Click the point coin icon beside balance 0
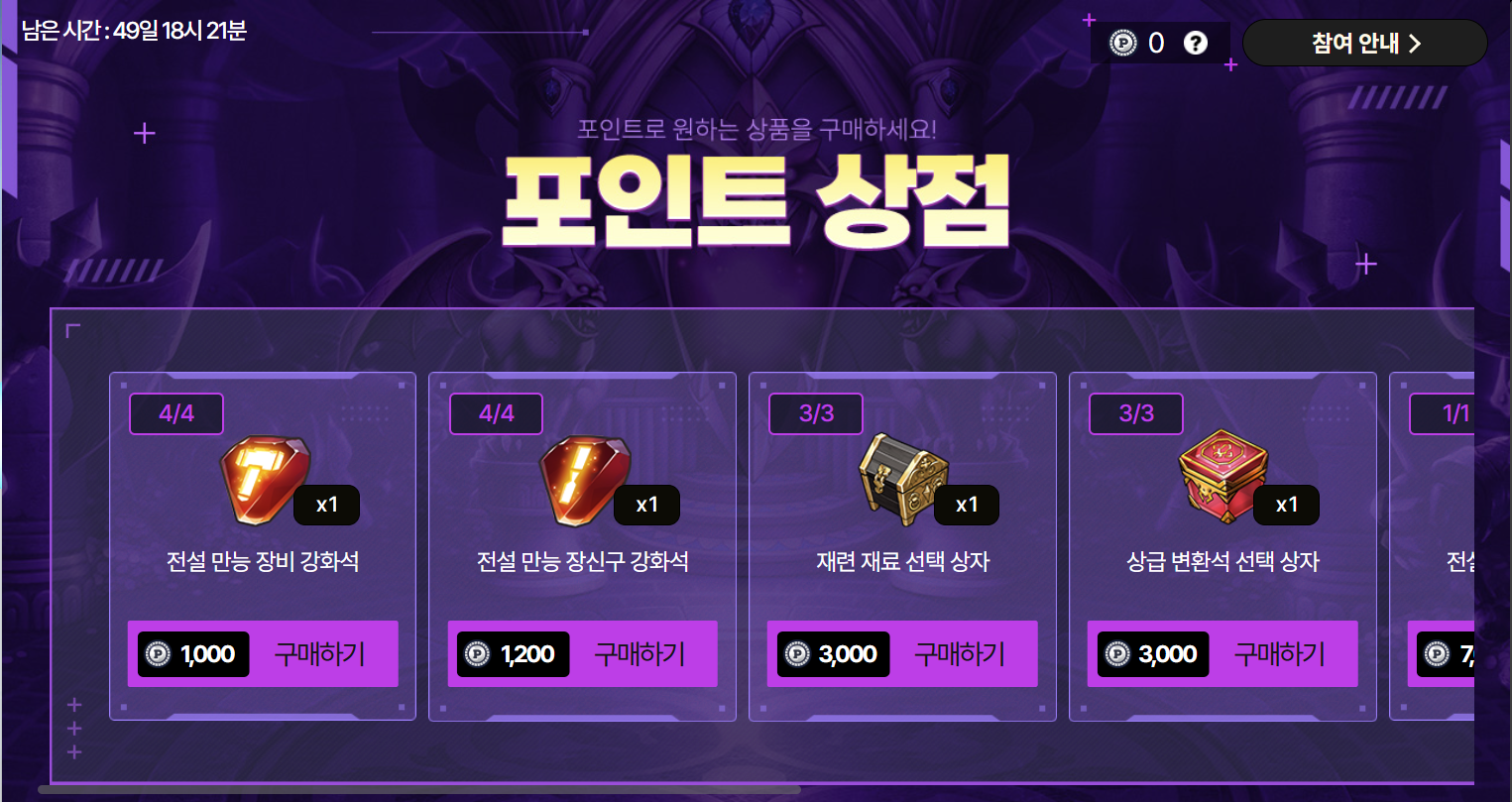Viewport: 1512px width, 802px height. point(1122,43)
